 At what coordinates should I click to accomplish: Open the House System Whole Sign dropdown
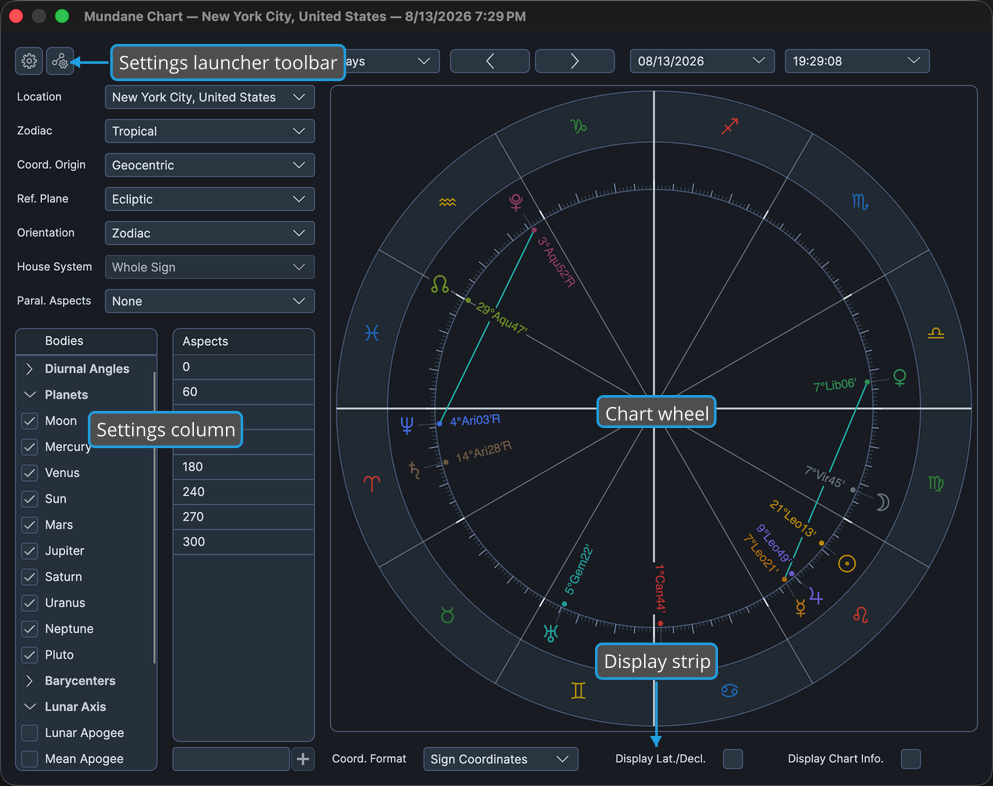[210, 267]
